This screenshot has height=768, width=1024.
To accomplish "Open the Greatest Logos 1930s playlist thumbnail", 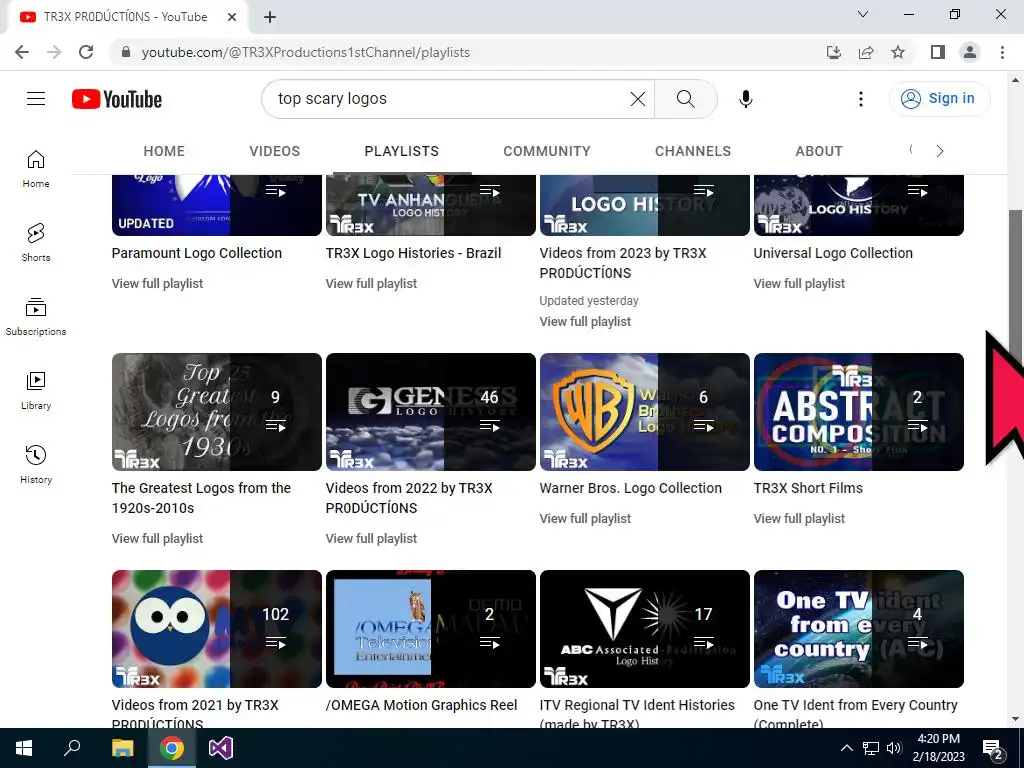I will pyautogui.click(x=217, y=411).
